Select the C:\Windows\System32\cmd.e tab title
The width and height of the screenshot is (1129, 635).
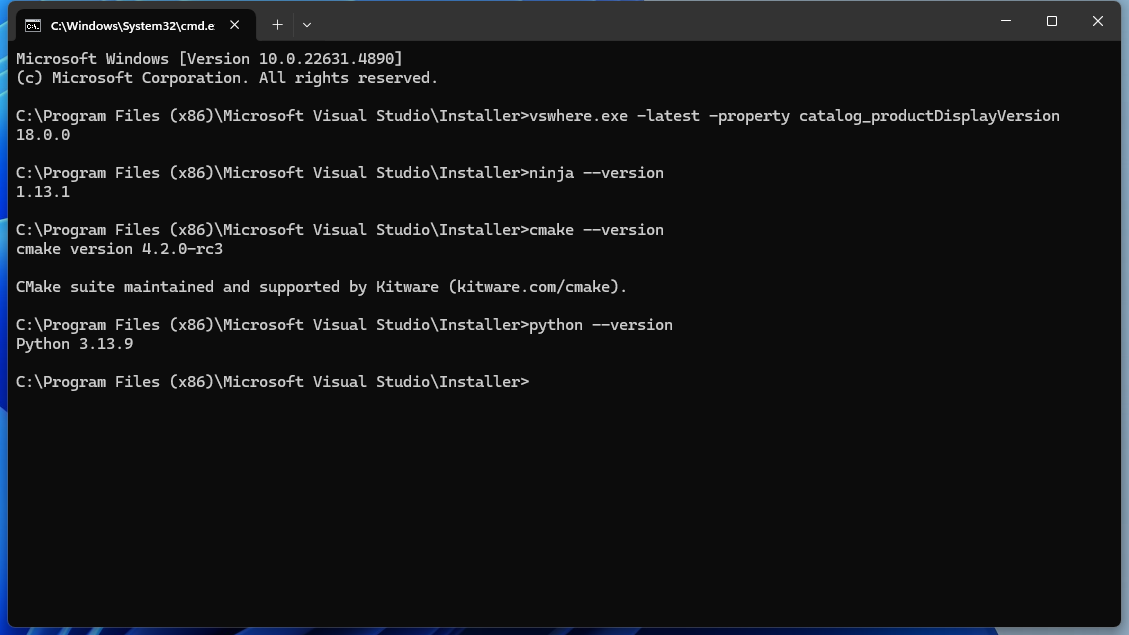(x=132, y=25)
